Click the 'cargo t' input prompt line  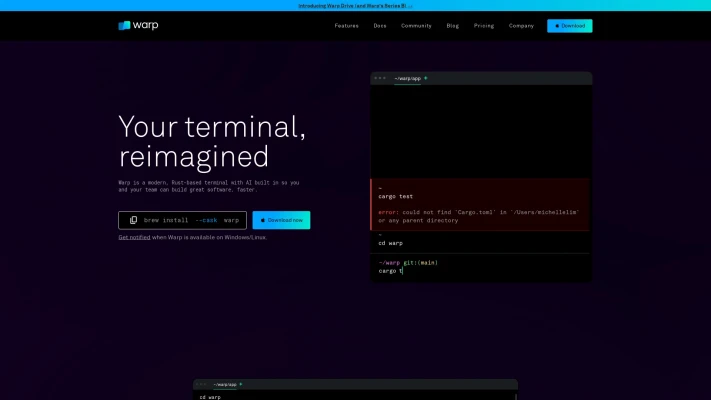[x=390, y=271]
